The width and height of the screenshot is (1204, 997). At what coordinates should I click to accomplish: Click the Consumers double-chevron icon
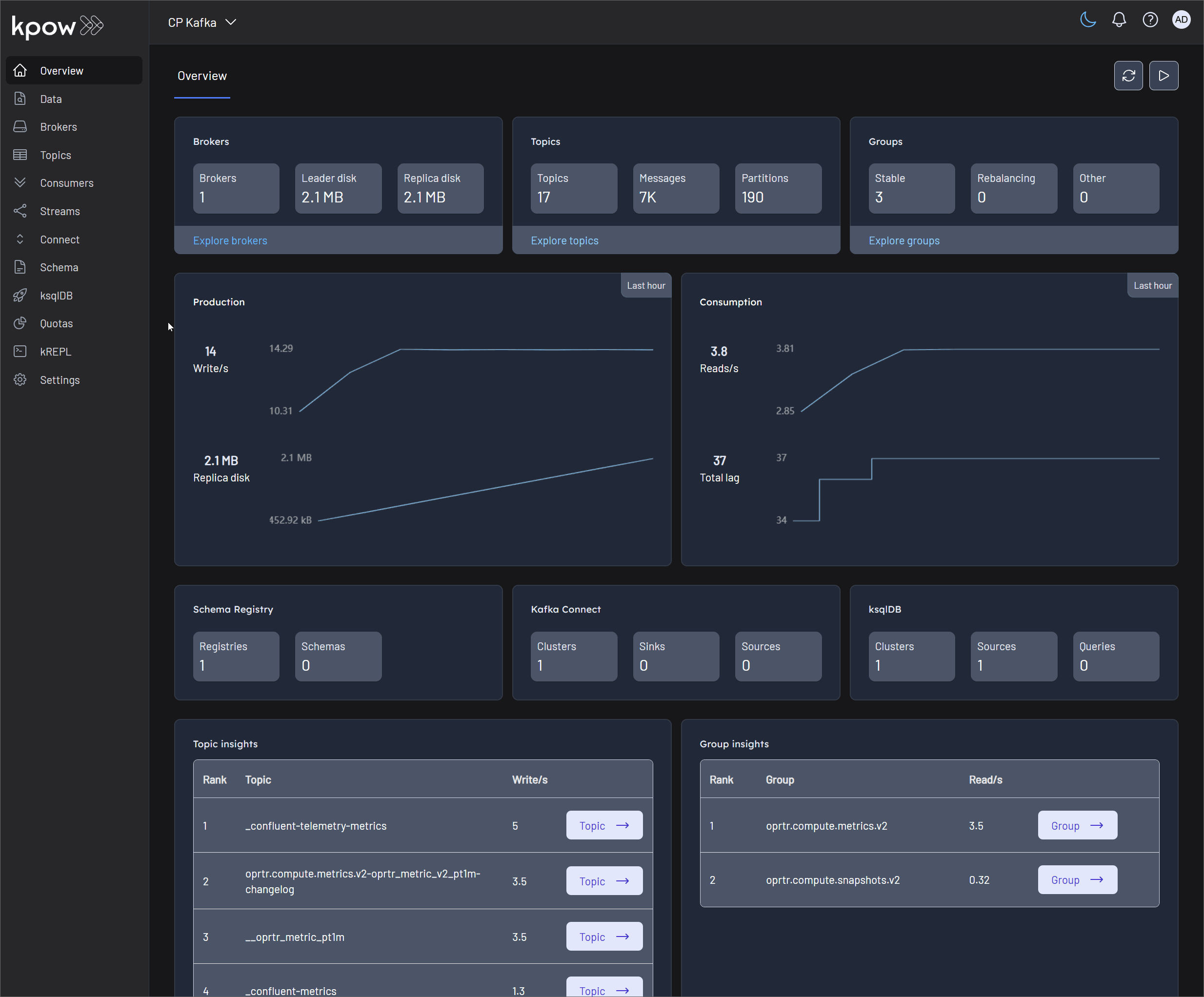[20, 183]
